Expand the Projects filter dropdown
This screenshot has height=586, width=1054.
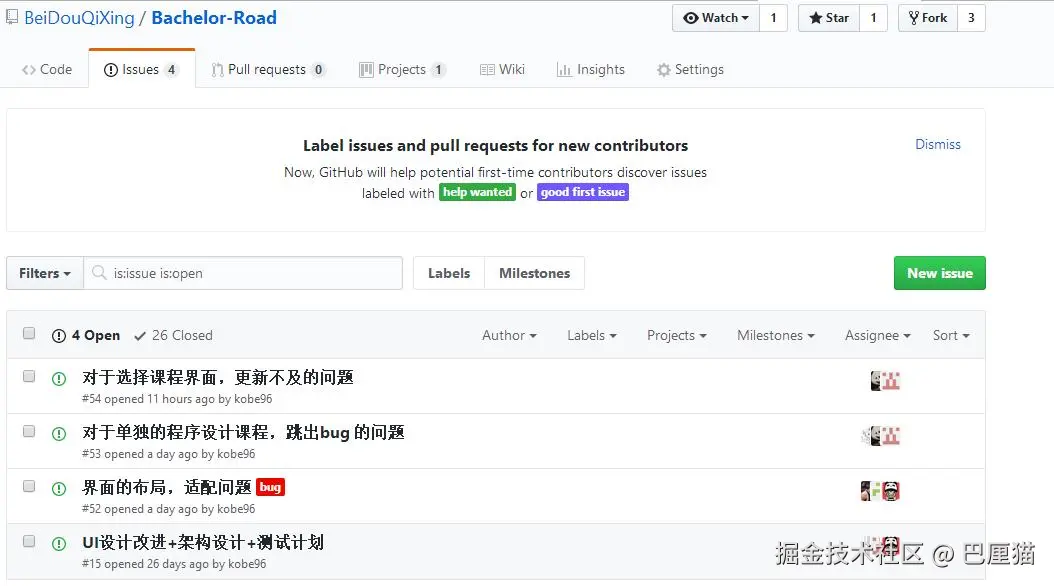pyautogui.click(x=676, y=335)
